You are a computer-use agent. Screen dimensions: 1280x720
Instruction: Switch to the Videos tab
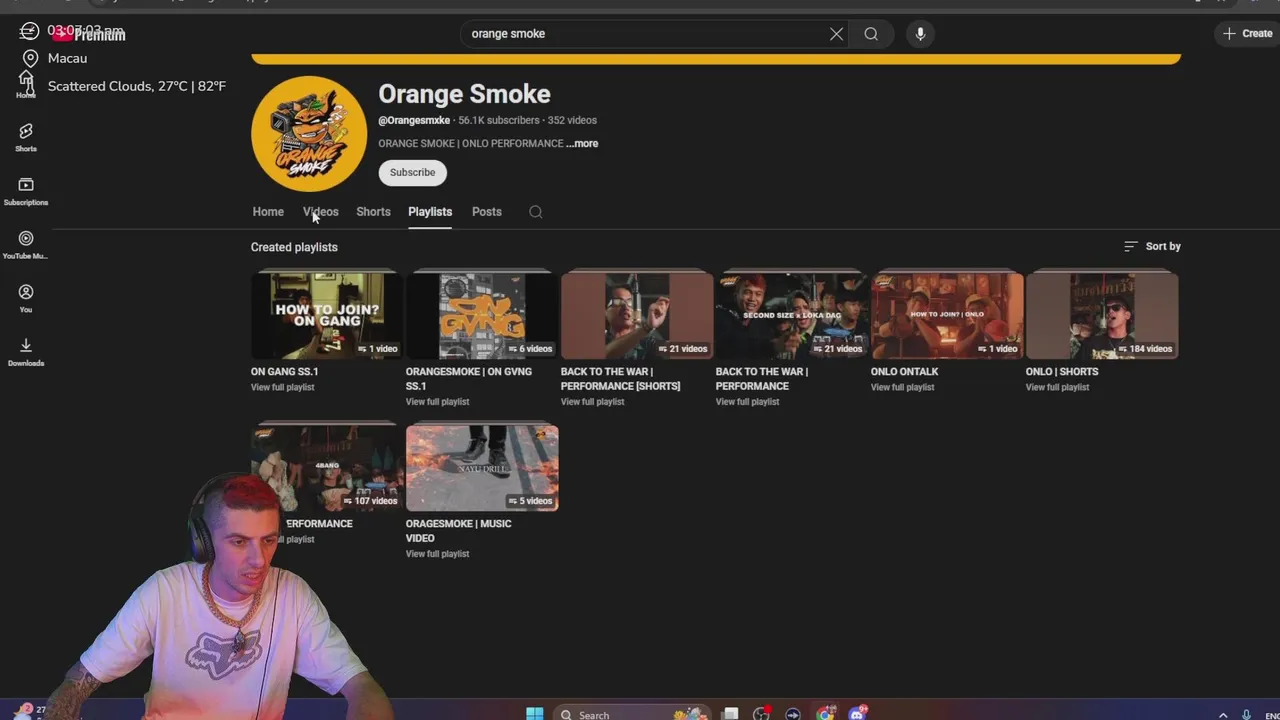[x=321, y=212]
